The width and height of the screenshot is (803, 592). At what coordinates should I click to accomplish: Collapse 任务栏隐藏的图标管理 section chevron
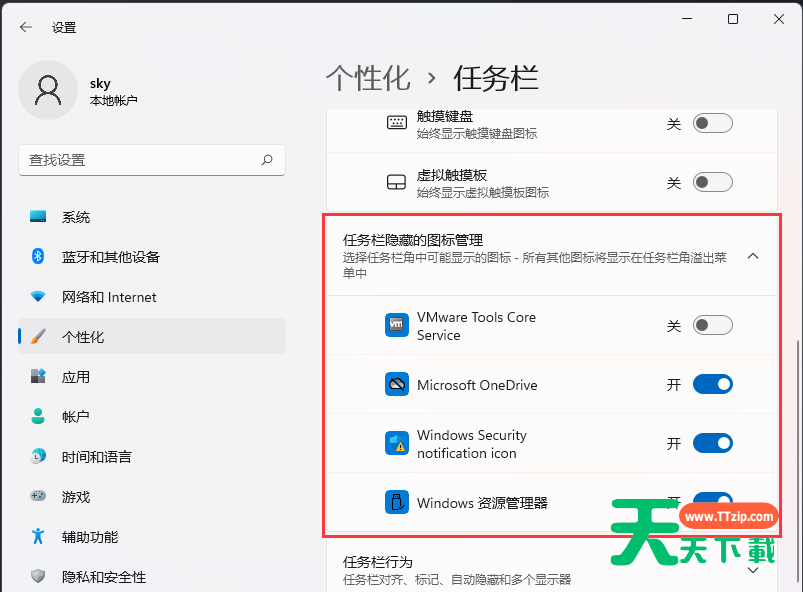coord(753,256)
